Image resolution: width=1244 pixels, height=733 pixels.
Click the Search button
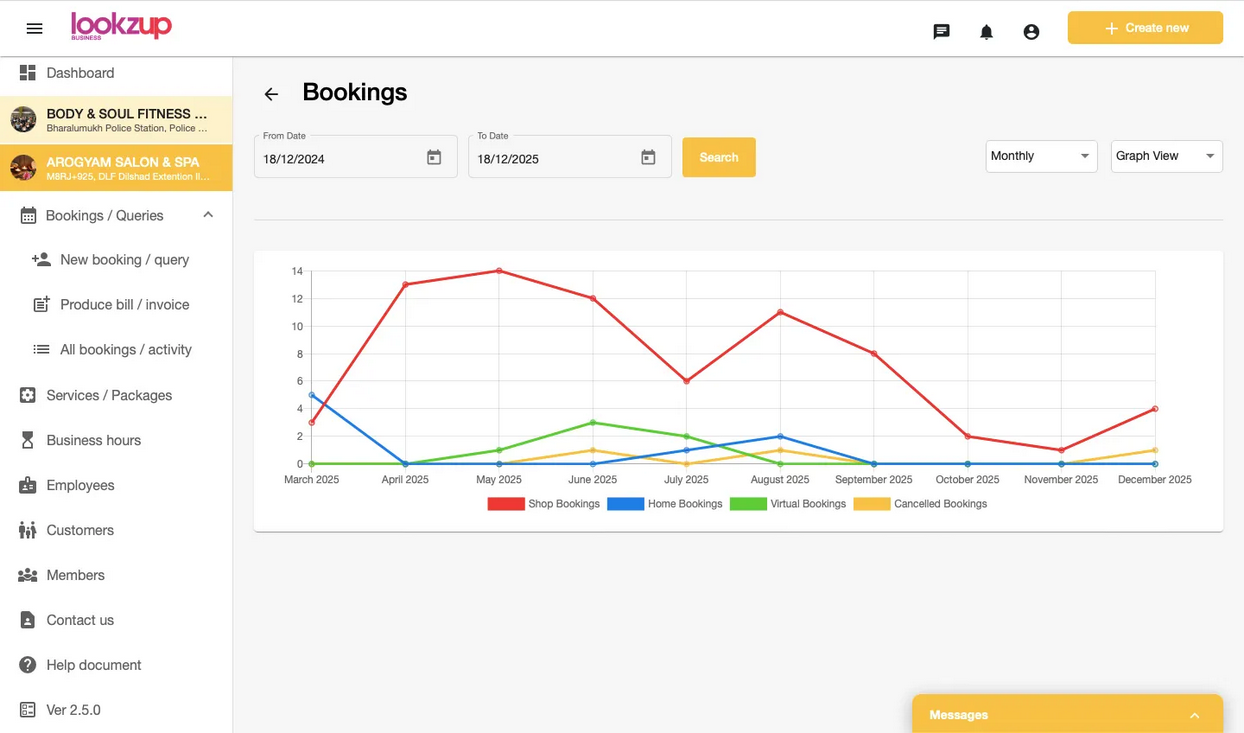click(719, 157)
